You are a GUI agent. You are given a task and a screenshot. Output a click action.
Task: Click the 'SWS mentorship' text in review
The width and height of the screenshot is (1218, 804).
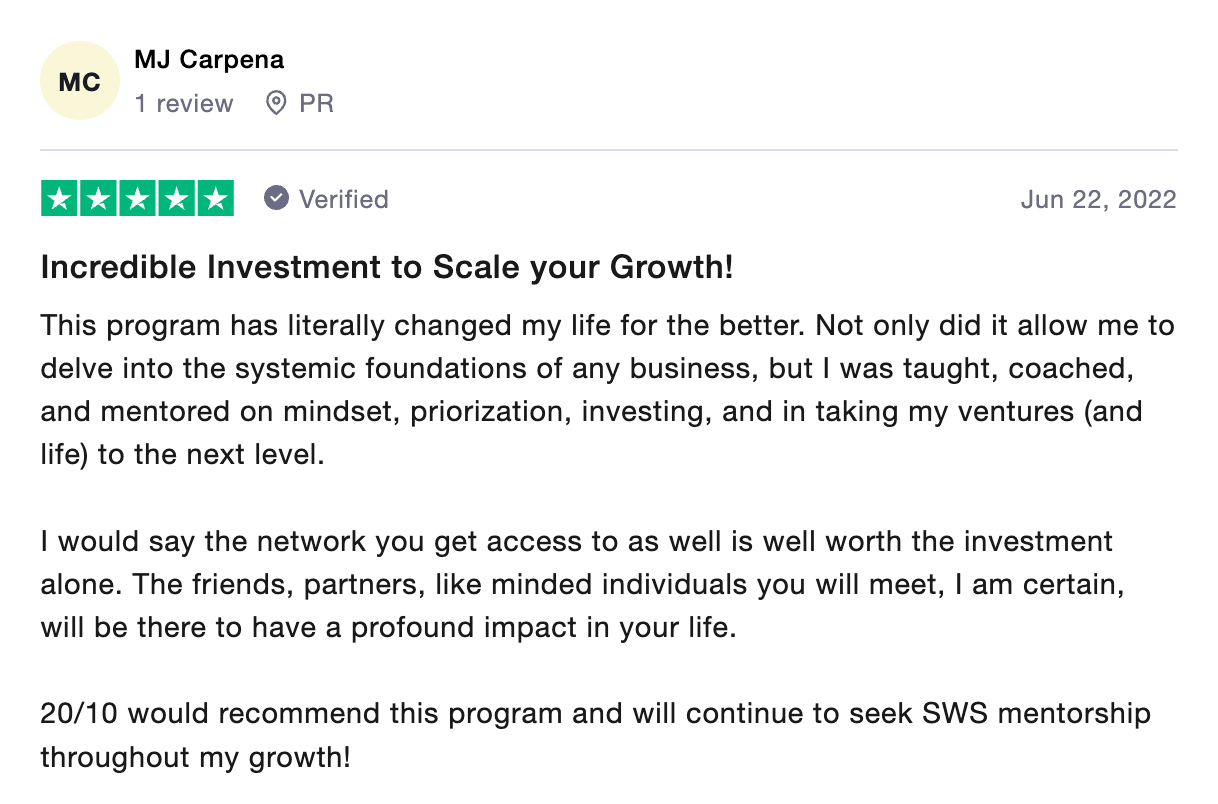point(1034,714)
